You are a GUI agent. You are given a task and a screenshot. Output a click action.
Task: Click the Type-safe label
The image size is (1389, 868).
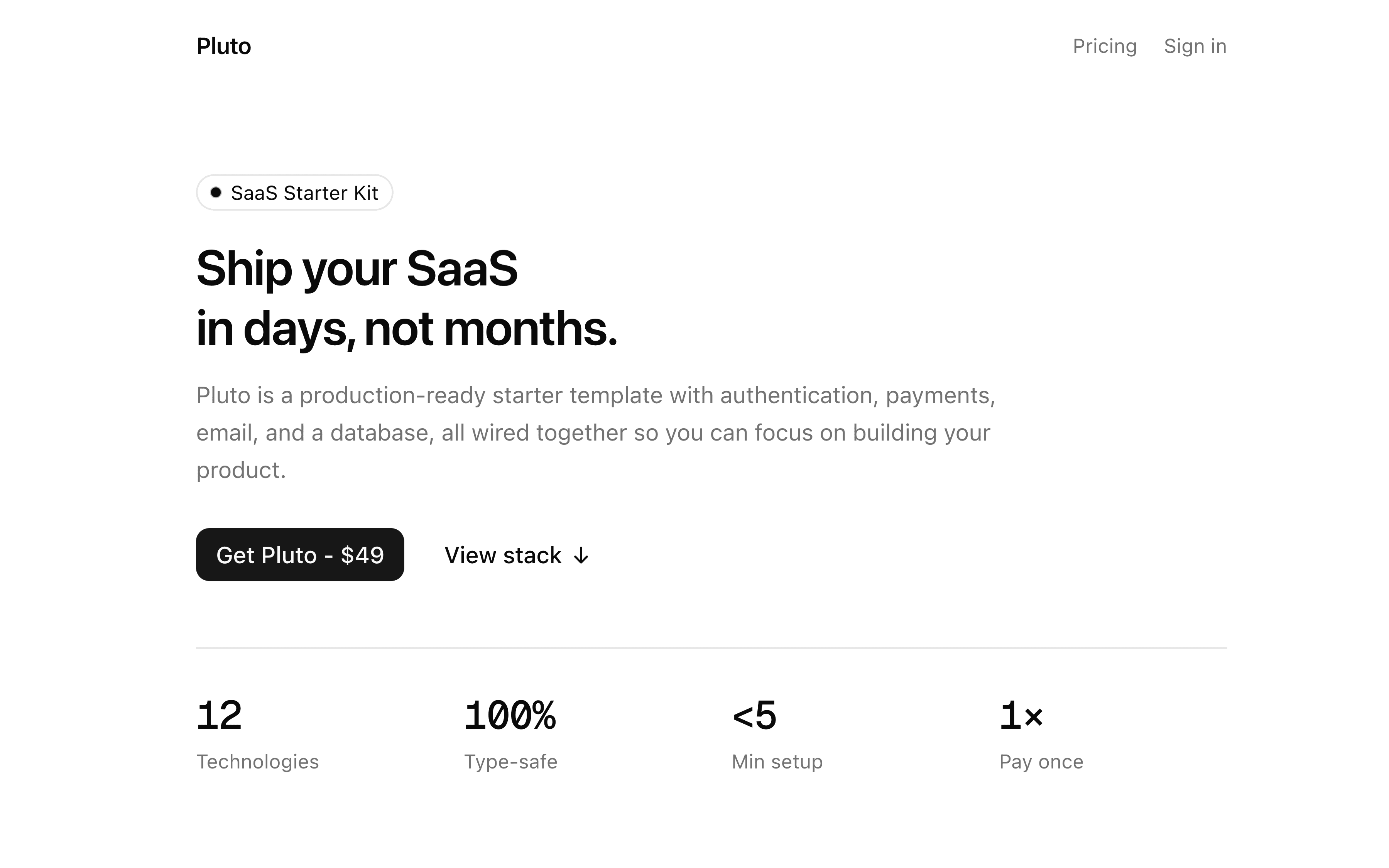click(510, 762)
